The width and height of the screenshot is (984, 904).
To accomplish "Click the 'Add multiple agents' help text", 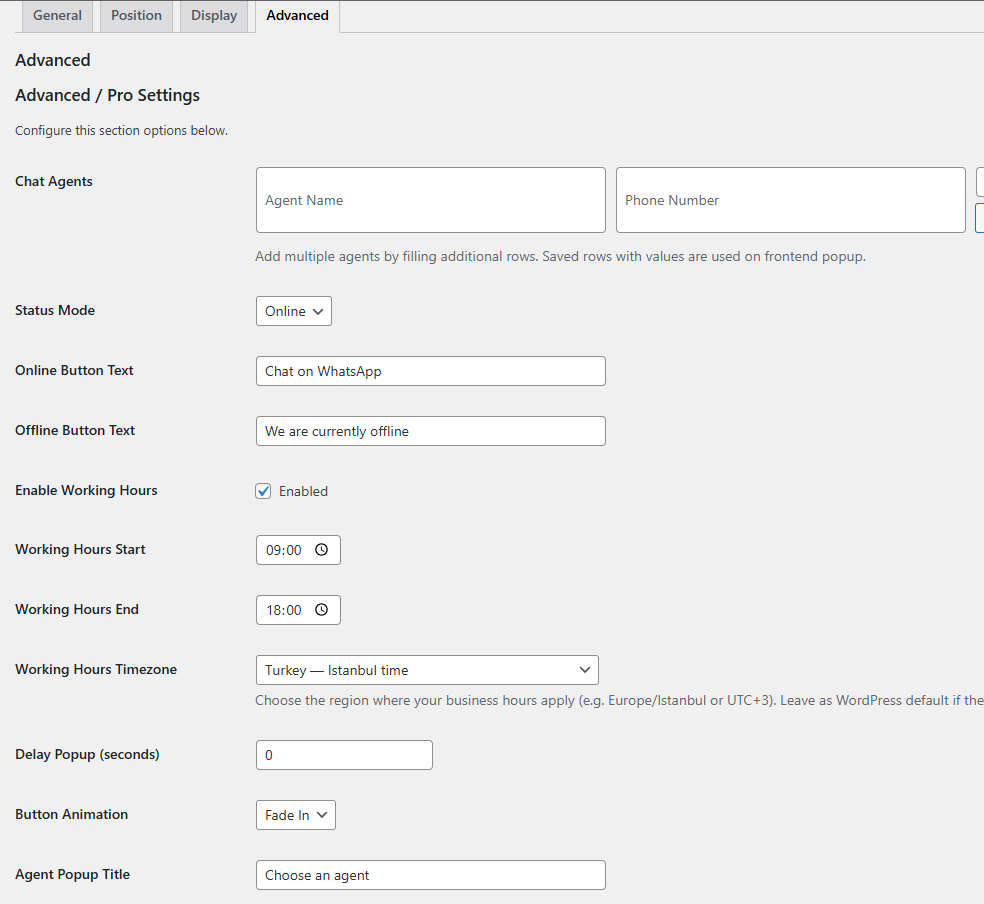I will tap(560, 257).
